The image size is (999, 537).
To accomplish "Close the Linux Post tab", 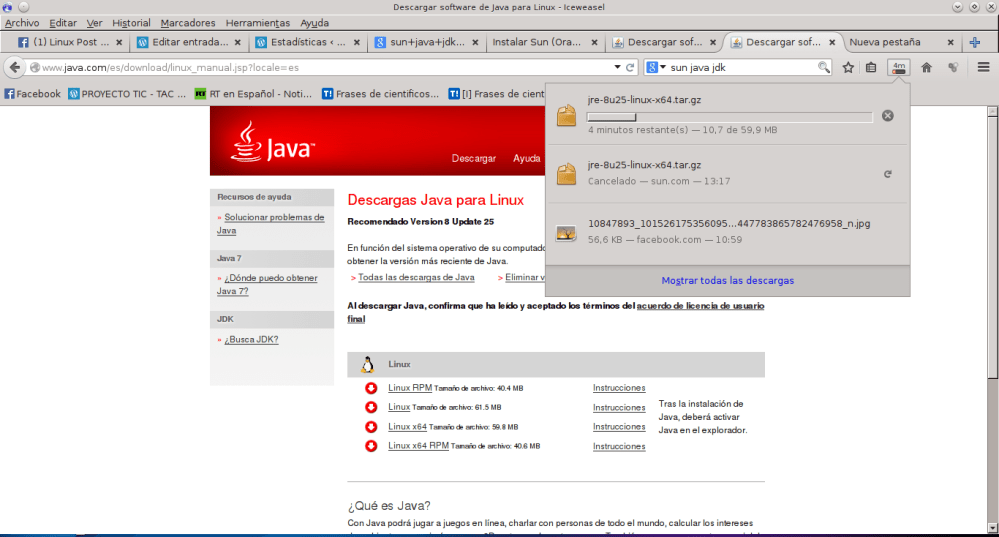I will (119, 43).
